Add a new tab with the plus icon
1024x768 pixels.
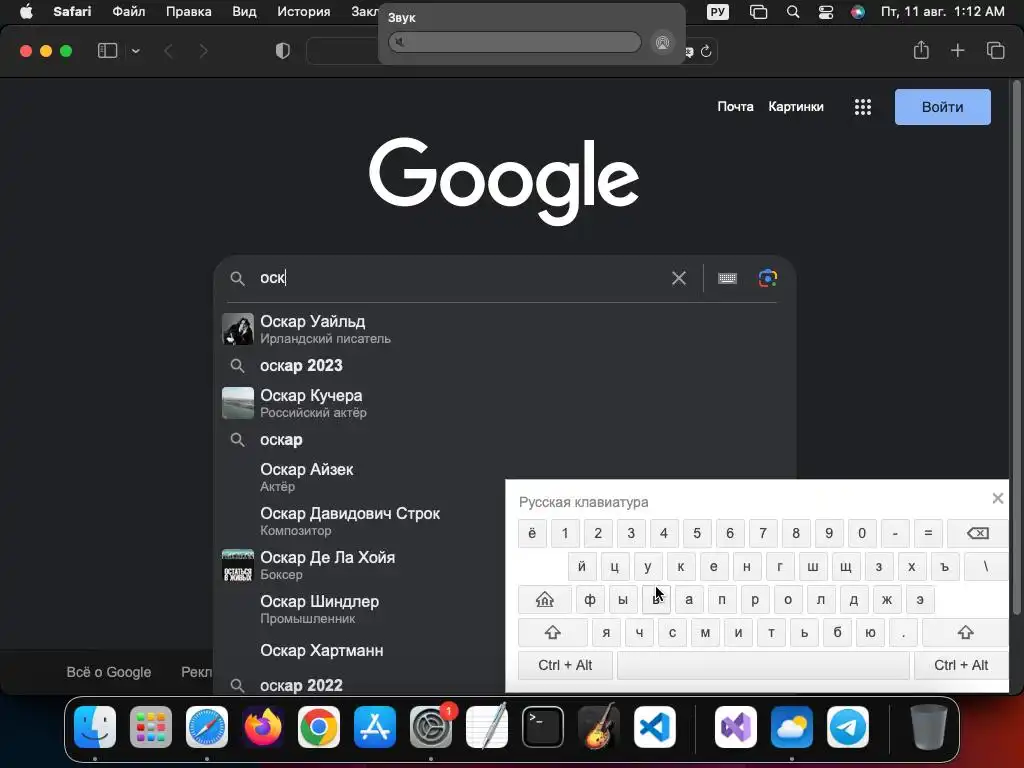(957, 50)
